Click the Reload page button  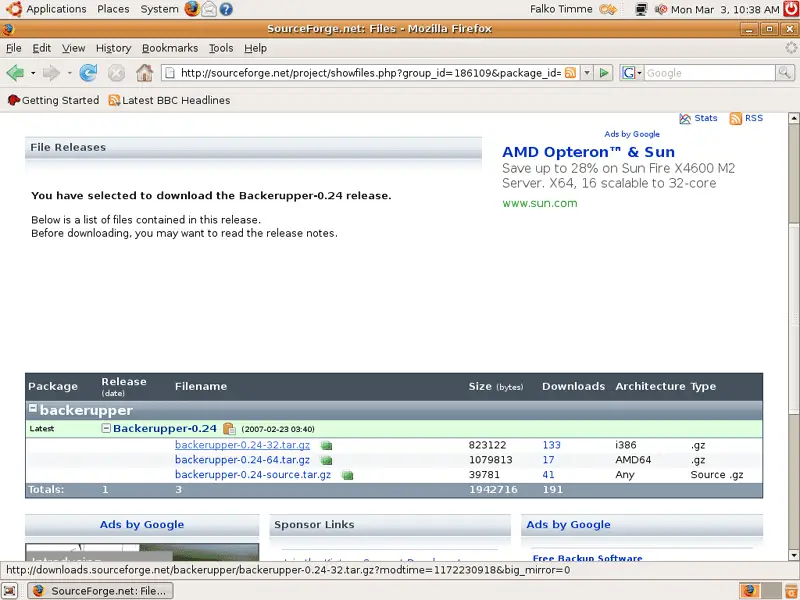click(x=88, y=73)
